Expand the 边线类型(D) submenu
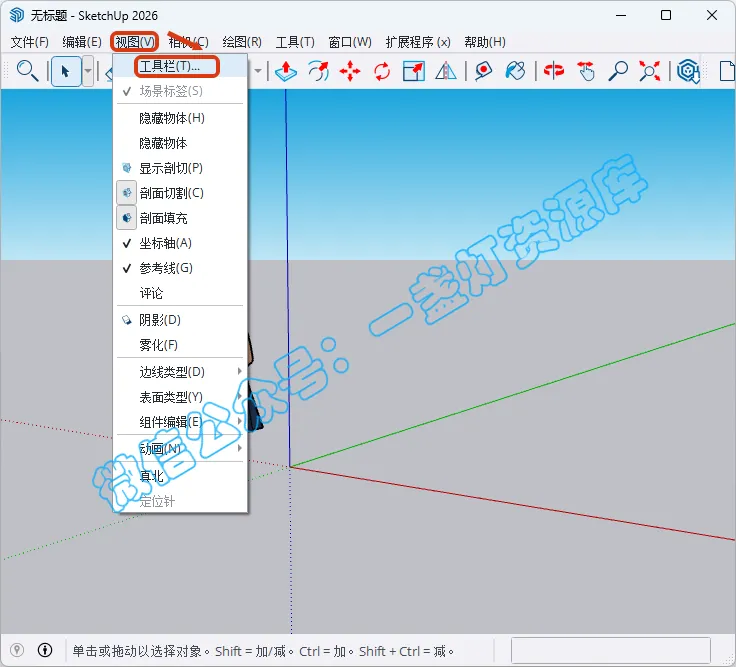Viewport: 736px width, 667px height. tap(180, 372)
